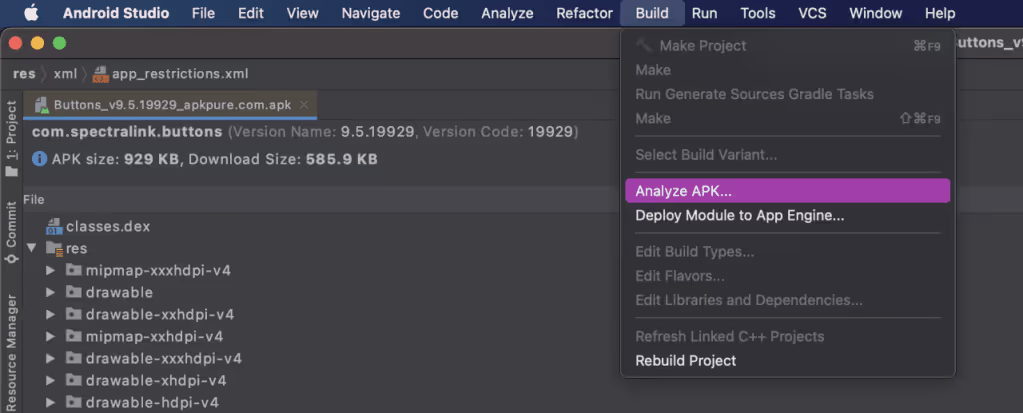Screen dimensions: 1023x413
Task: Click the APK file icon on tab
Action: coord(42,105)
